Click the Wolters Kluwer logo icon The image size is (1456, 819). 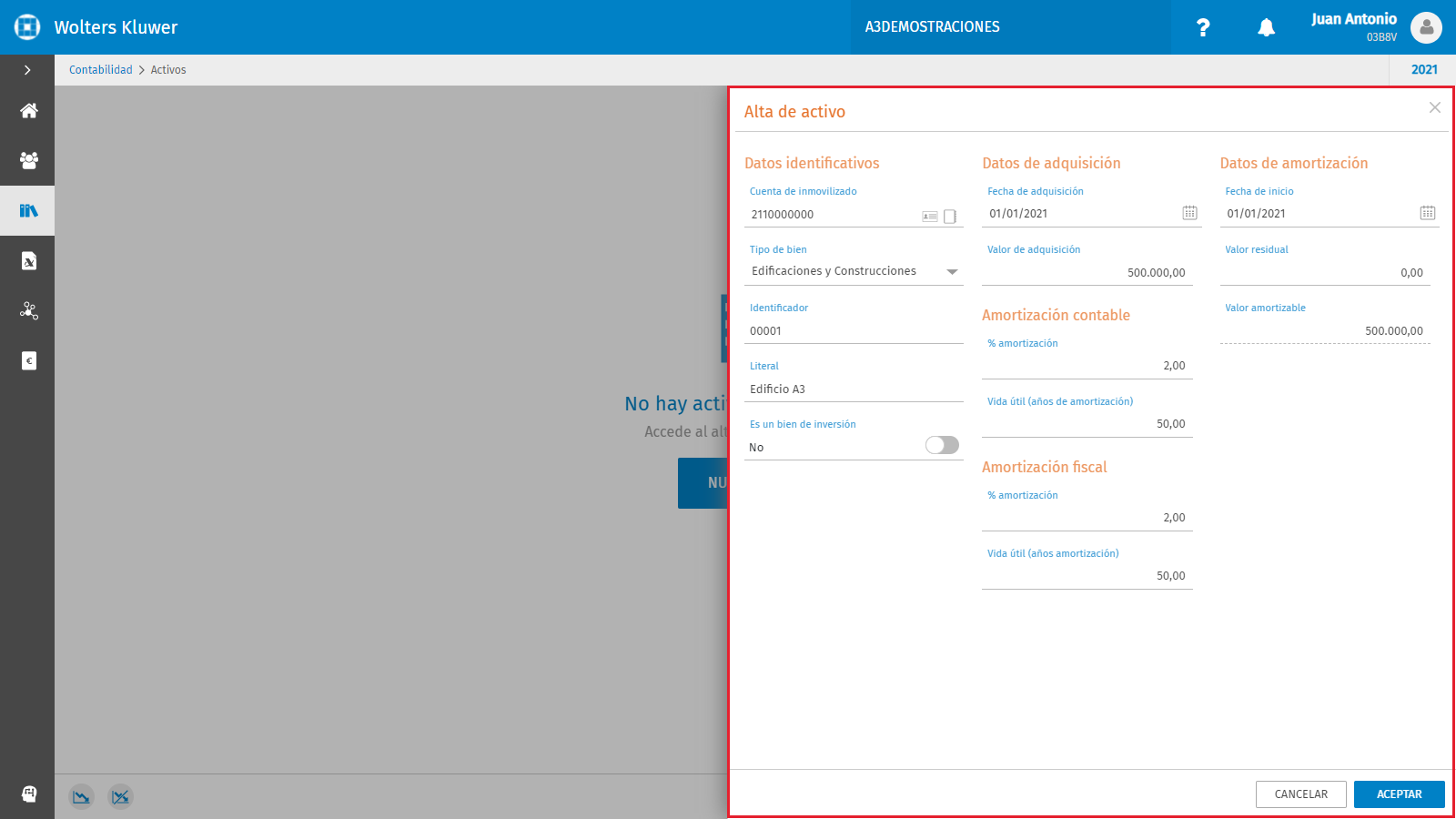27,27
